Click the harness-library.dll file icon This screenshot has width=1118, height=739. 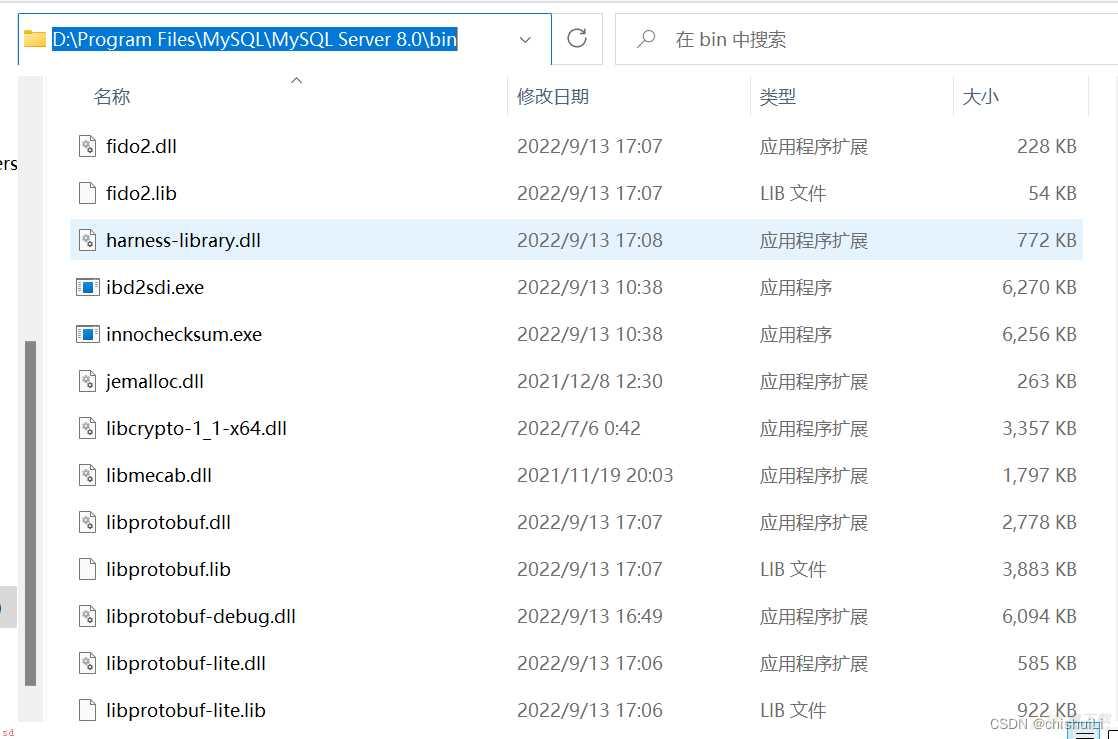[87, 240]
